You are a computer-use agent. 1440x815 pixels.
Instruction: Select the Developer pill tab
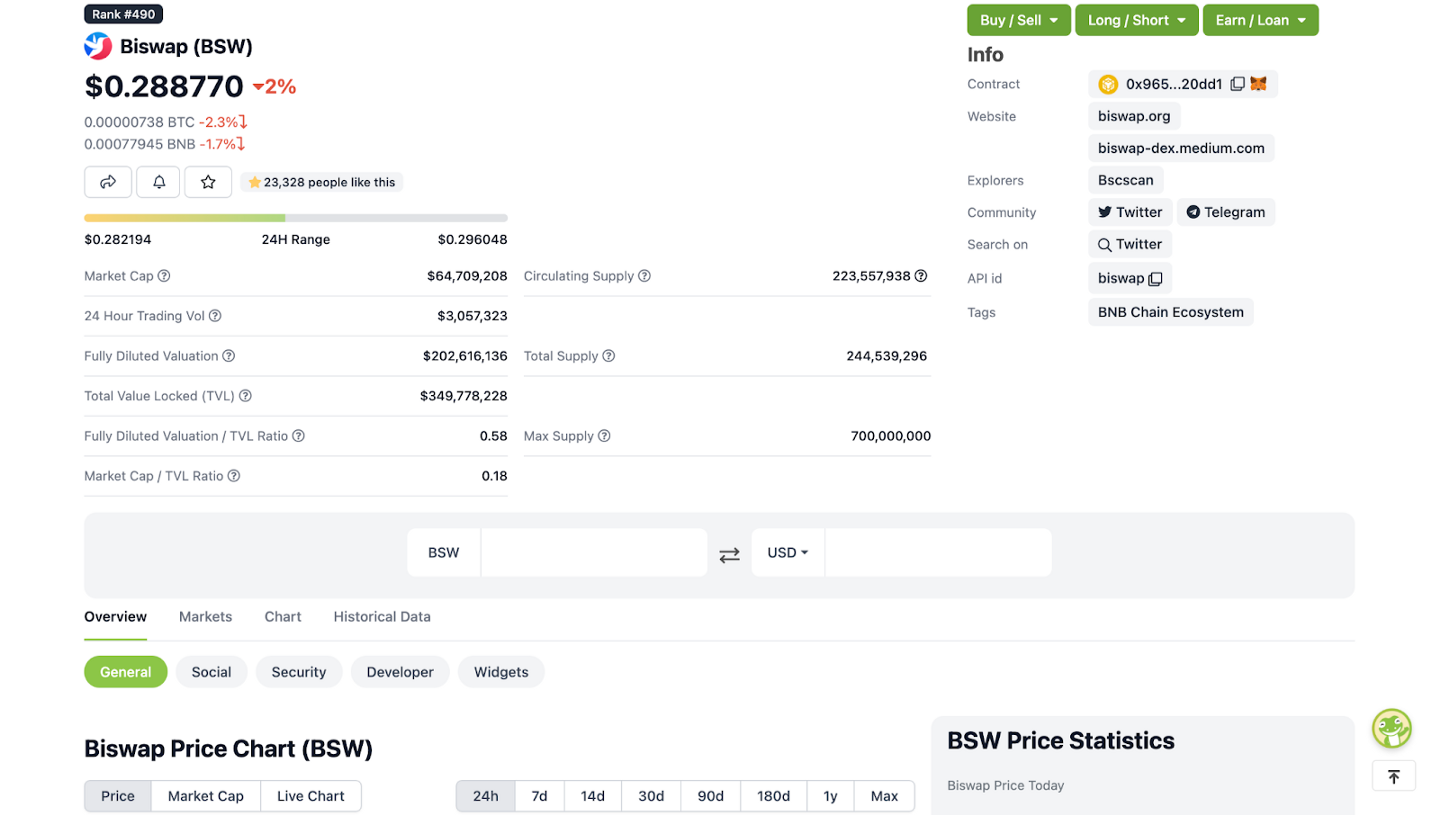click(400, 672)
